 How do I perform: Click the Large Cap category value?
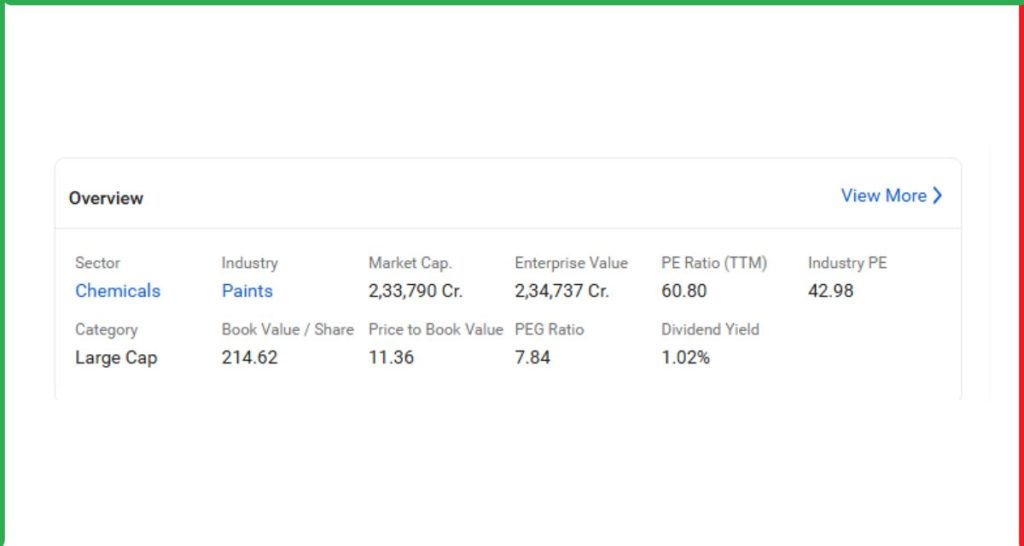click(116, 357)
